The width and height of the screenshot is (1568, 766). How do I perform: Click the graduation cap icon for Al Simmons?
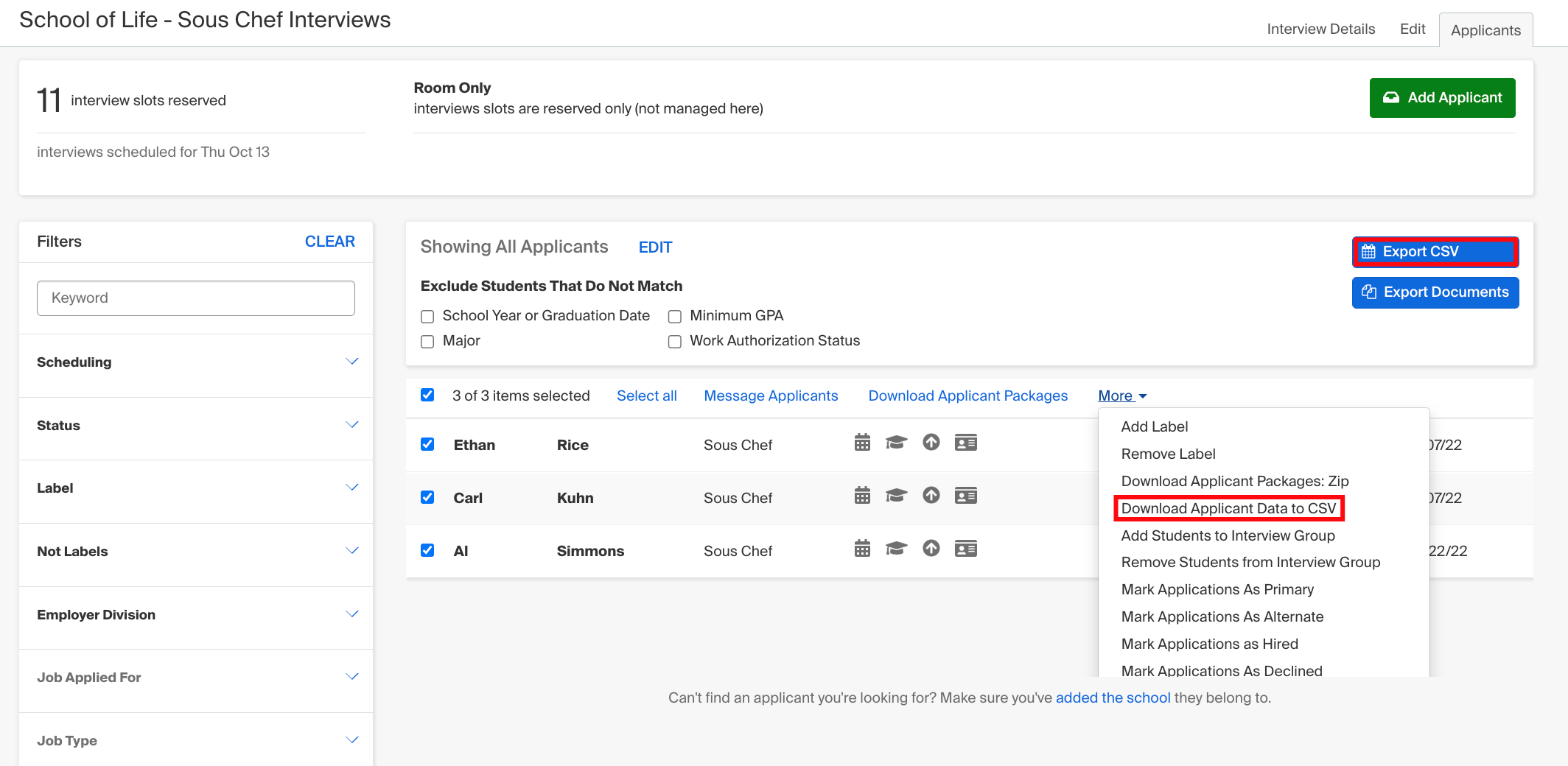[896, 549]
